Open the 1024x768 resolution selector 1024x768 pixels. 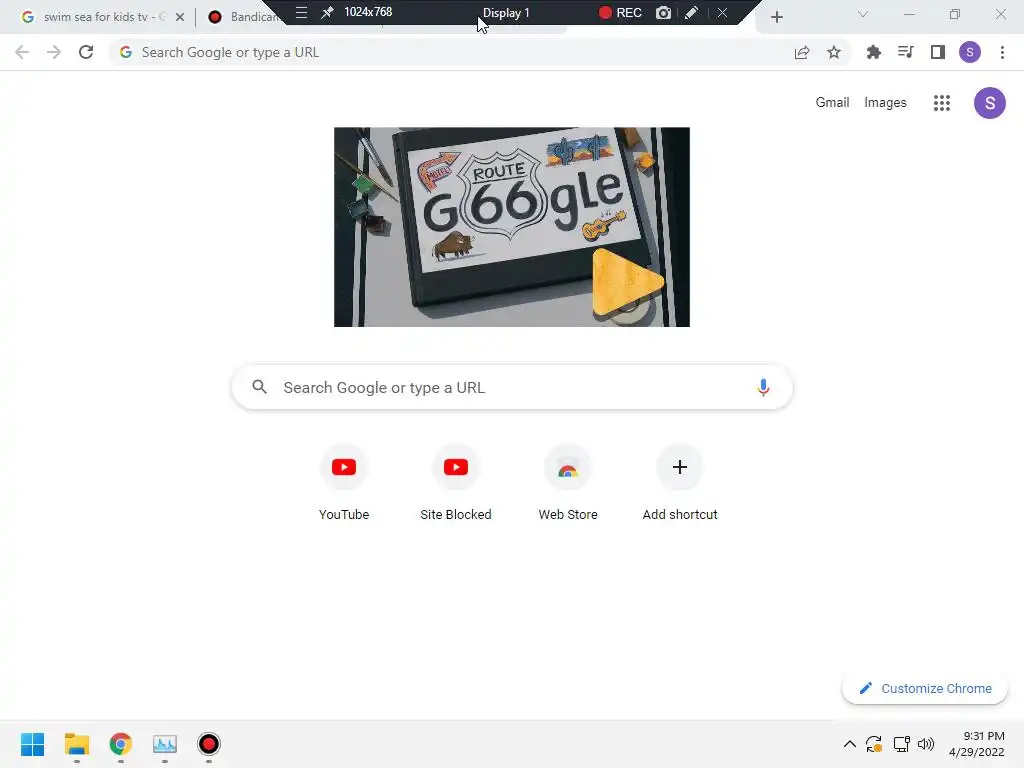(368, 12)
